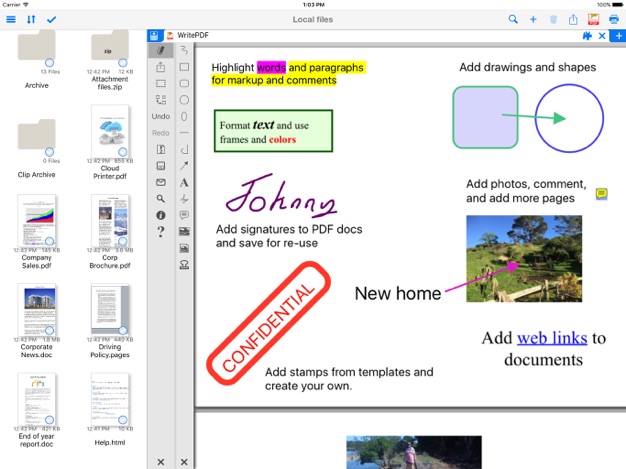Select the arrow drawing tool
The width and height of the screenshot is (626, 469).
pyautogui.click(x=184, y=165)
